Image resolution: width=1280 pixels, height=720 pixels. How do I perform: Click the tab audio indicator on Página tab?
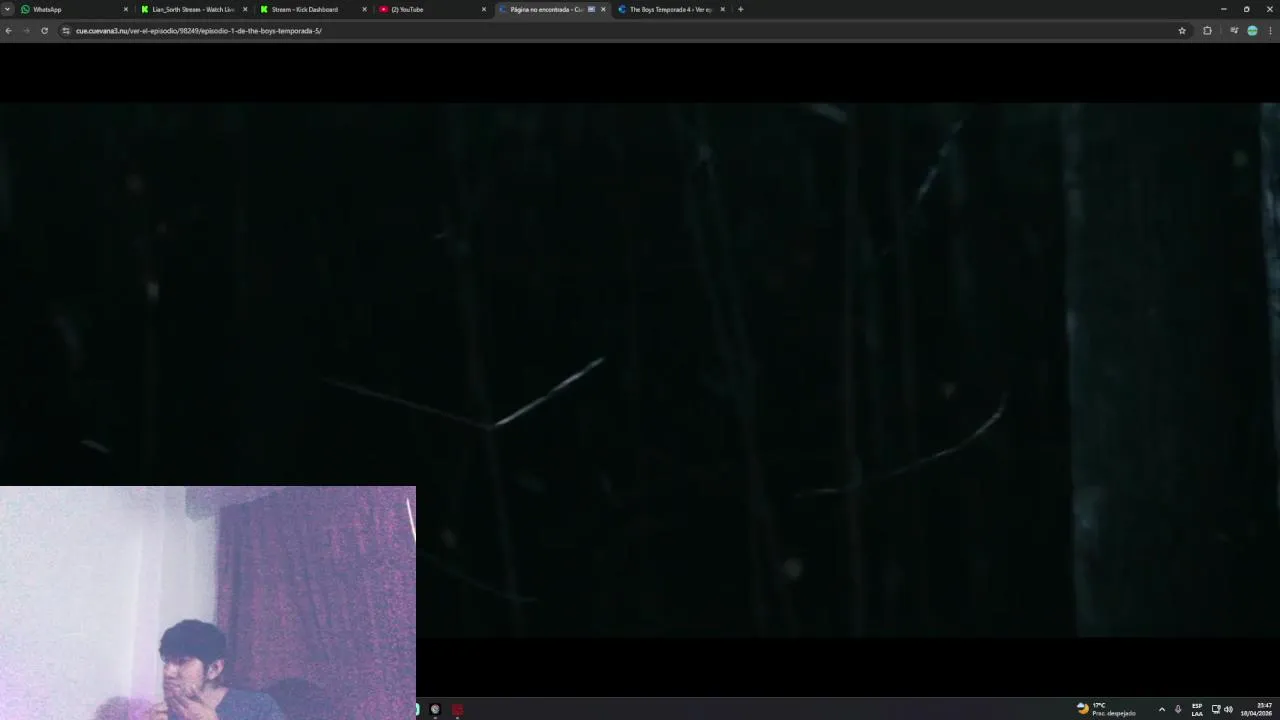click(x=591, y=9)
